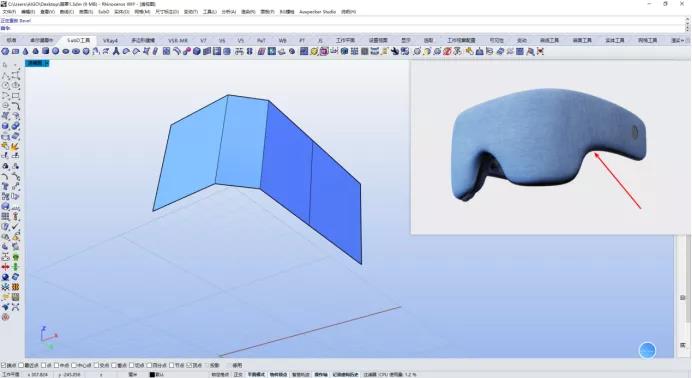Image resolution: width=692 pixels, height=378 pixels.
Task: Switch to the VRay4 toolbar tab
Action: click(x=110, y=40)
